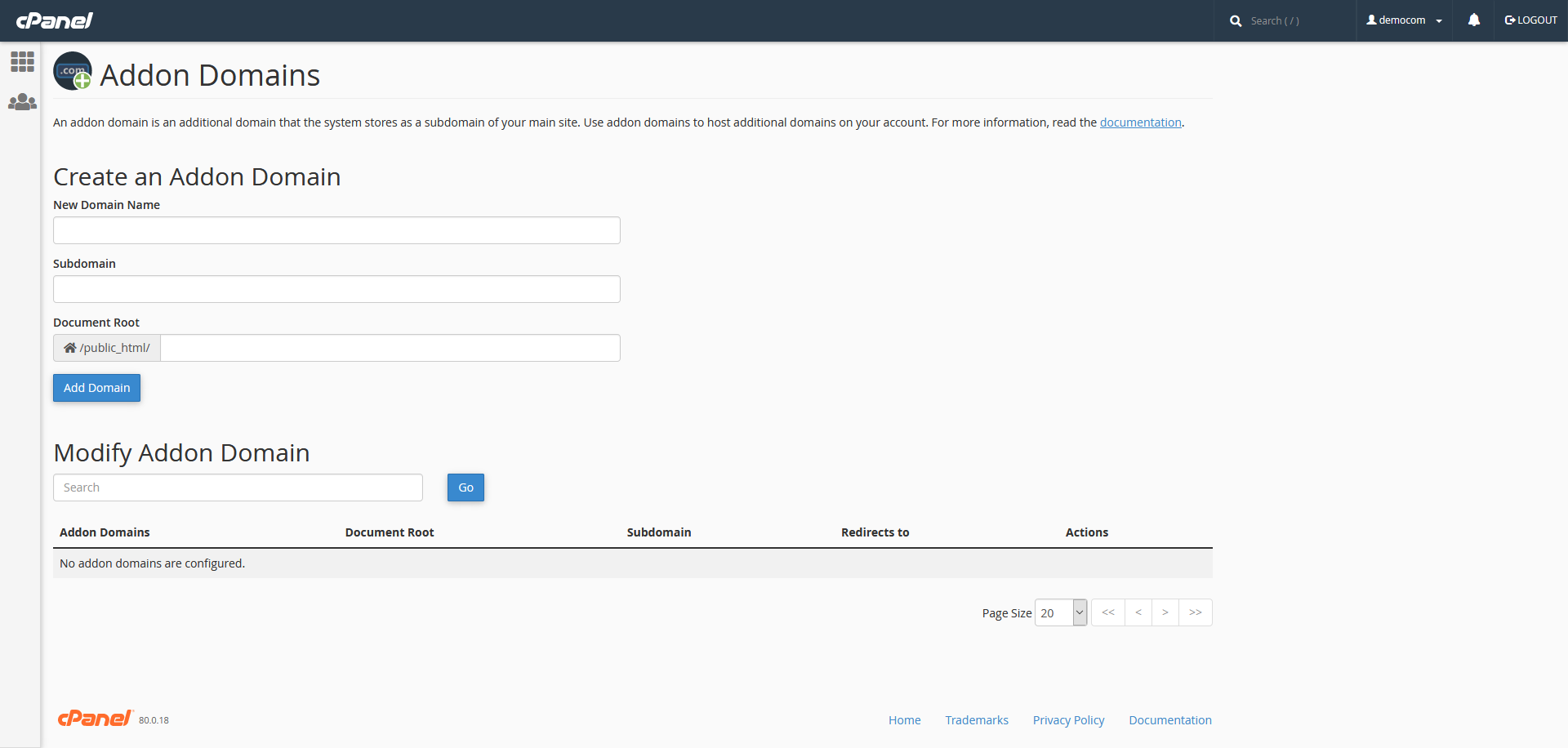Viewport: 1568px width, 748px height.
Task: Click the Go search button
Action: click(x=465, y=488)
